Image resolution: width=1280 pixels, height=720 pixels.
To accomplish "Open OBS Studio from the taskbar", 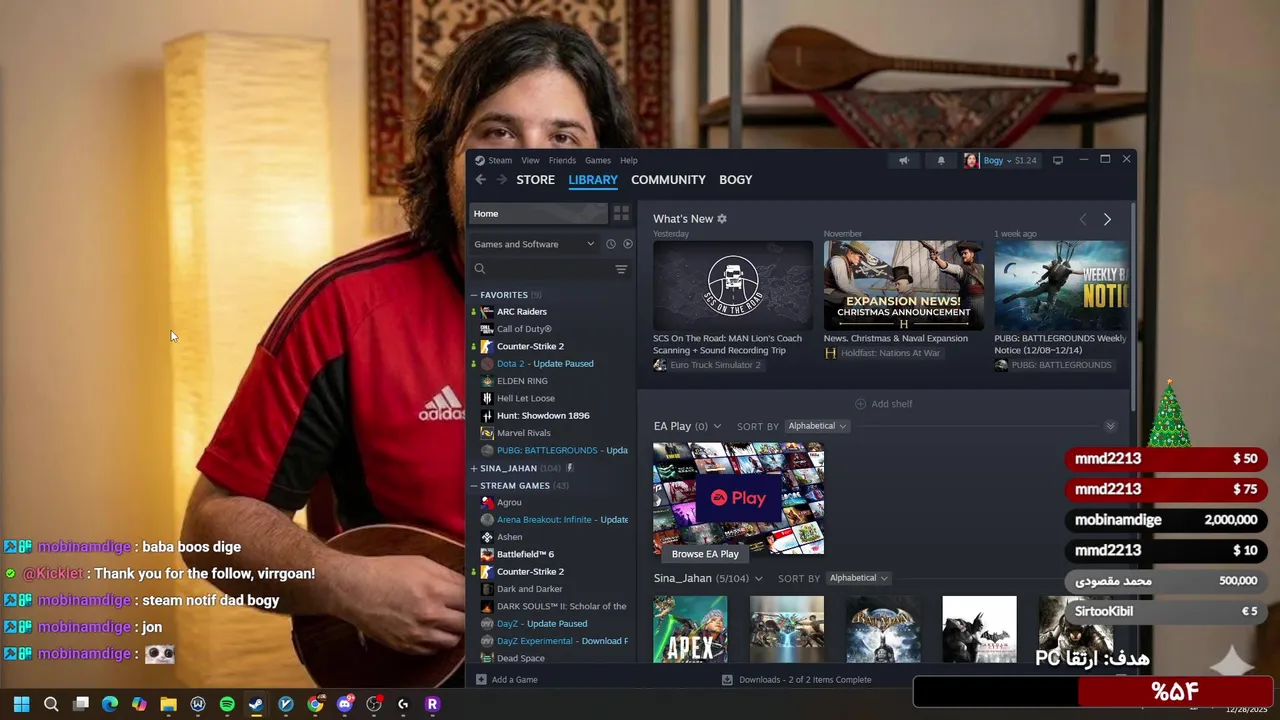I will pos(374,704).
